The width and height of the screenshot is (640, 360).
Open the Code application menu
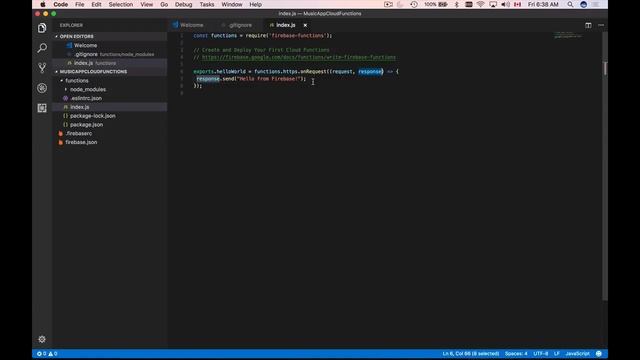60,4
